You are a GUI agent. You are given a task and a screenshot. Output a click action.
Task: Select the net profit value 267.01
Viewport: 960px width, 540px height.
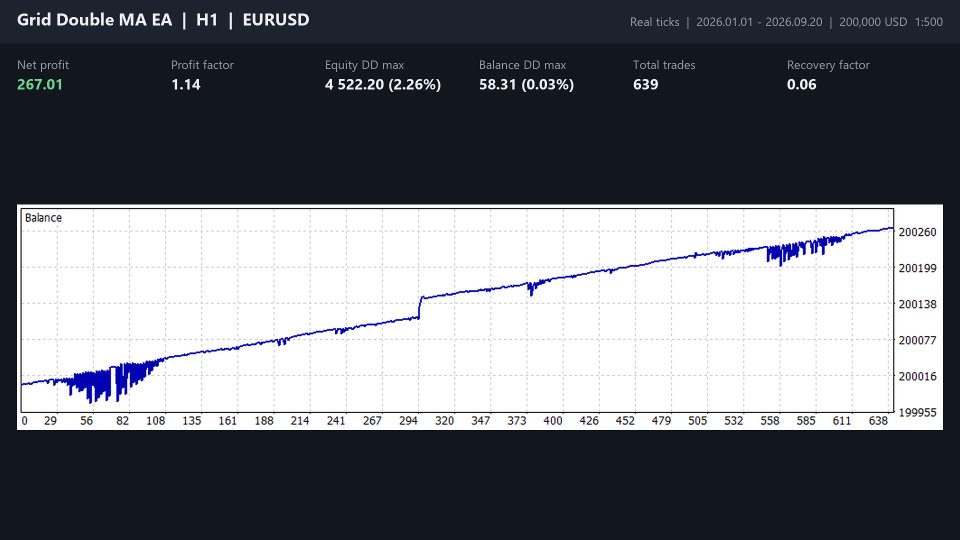[x=40, y=84]
